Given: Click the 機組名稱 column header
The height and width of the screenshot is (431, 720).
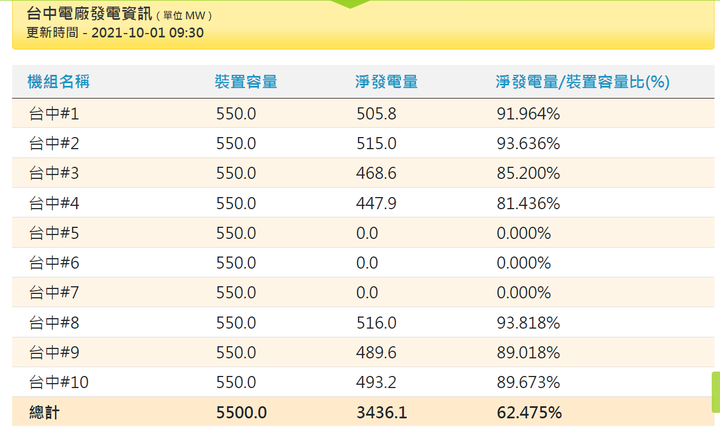Looking at the screenshot, I should (x=58, y=82).
